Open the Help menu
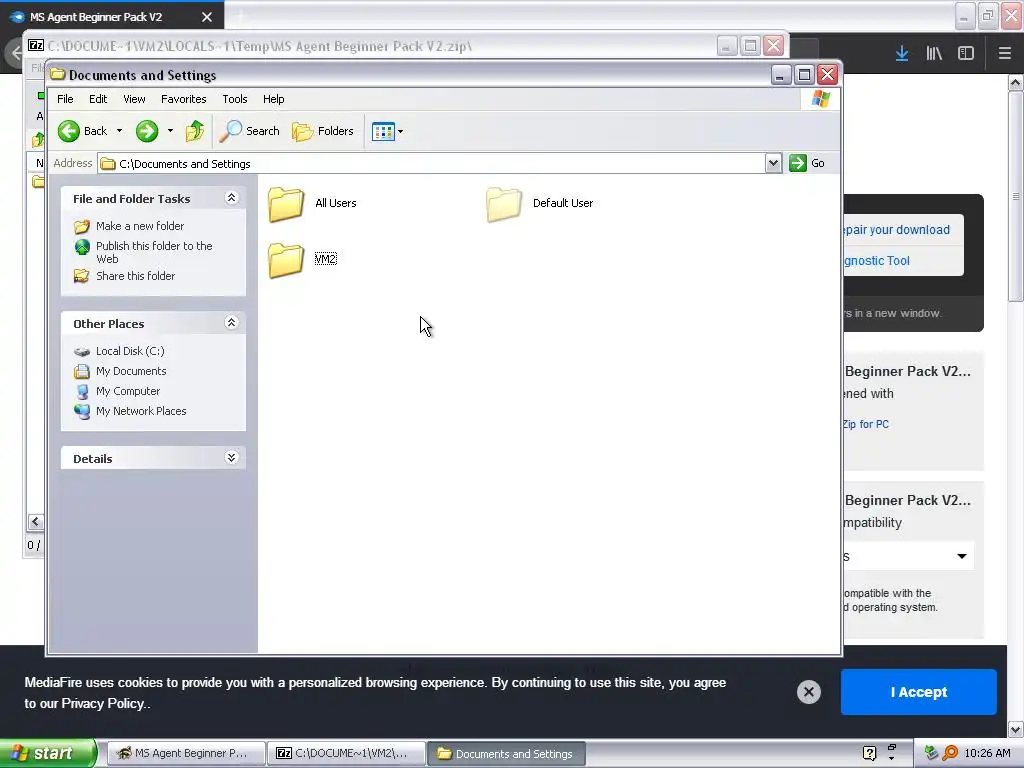Screen dimensions: 1024x768 pyautogui.click(x=274, y=99)
